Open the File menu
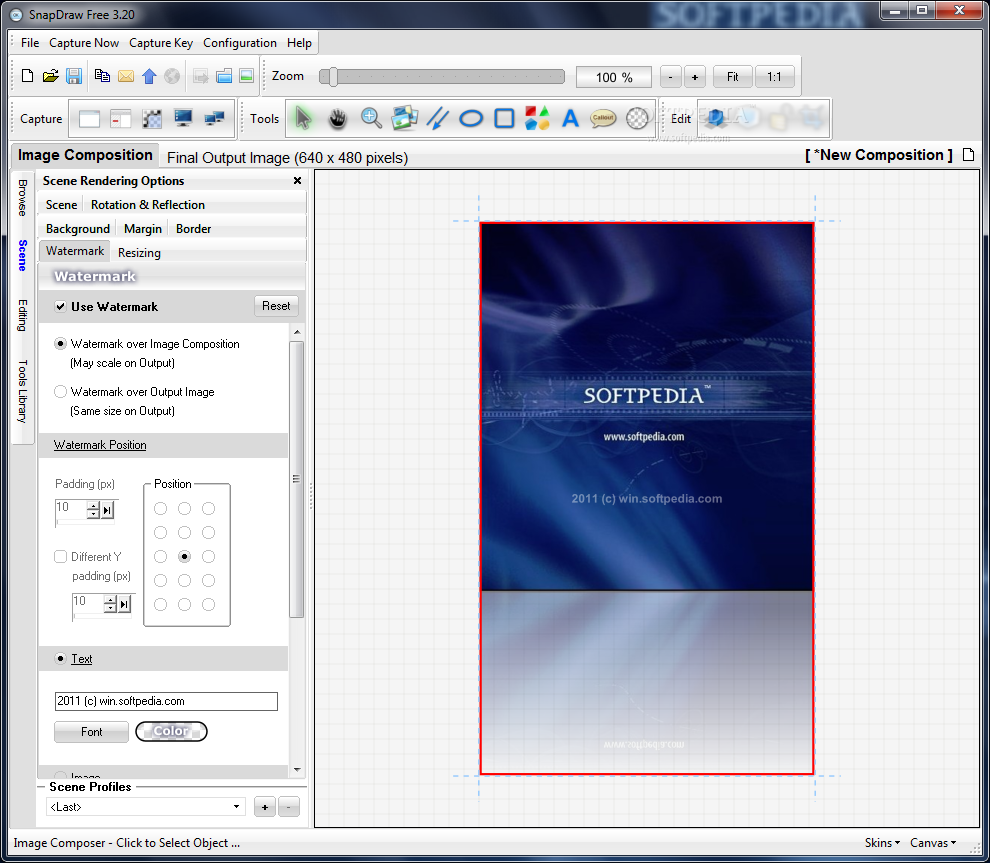This screenshot has height=863, width=990. (x=30, y=43)
